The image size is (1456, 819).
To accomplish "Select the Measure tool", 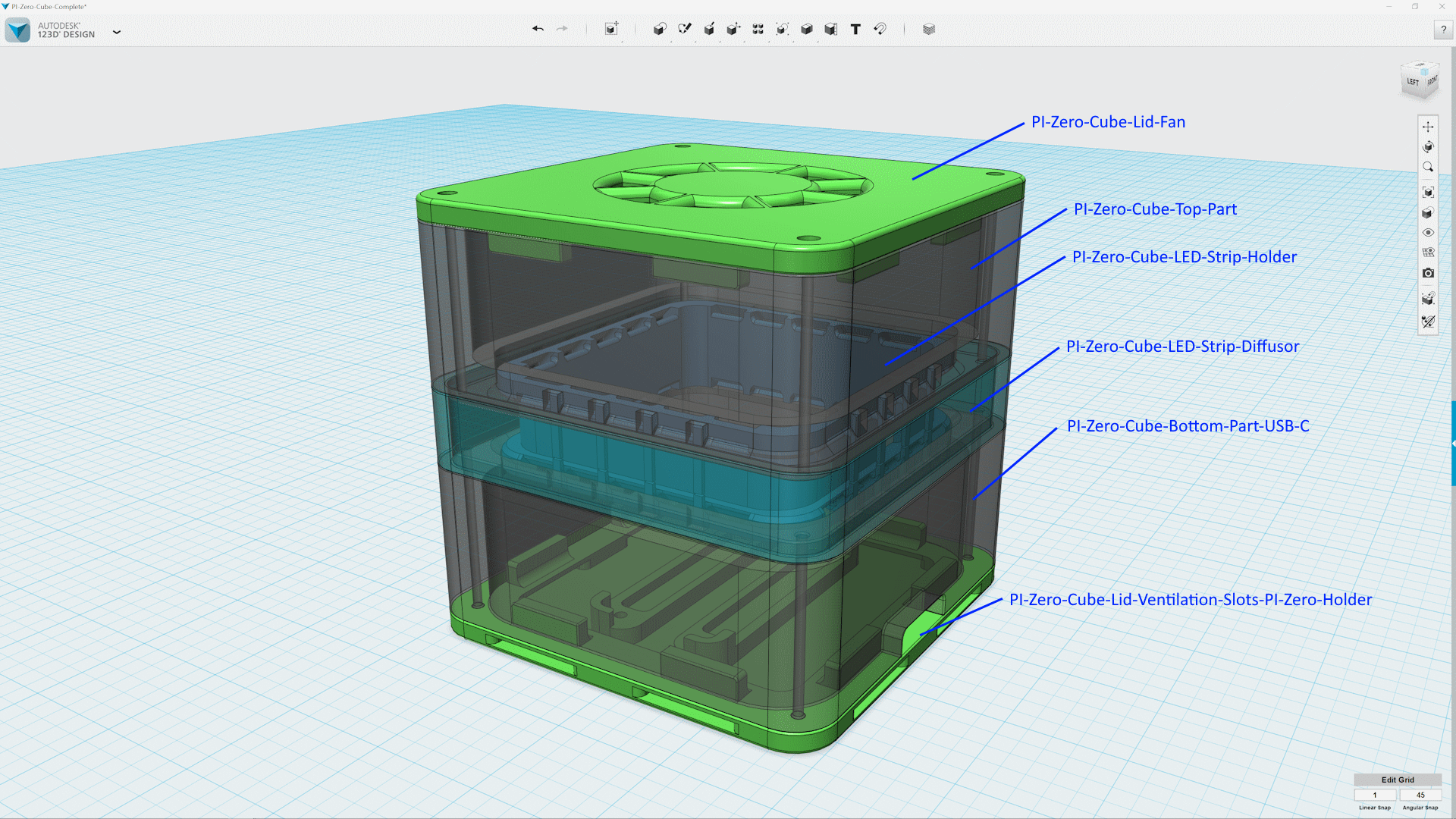I will tap(831, 29).
